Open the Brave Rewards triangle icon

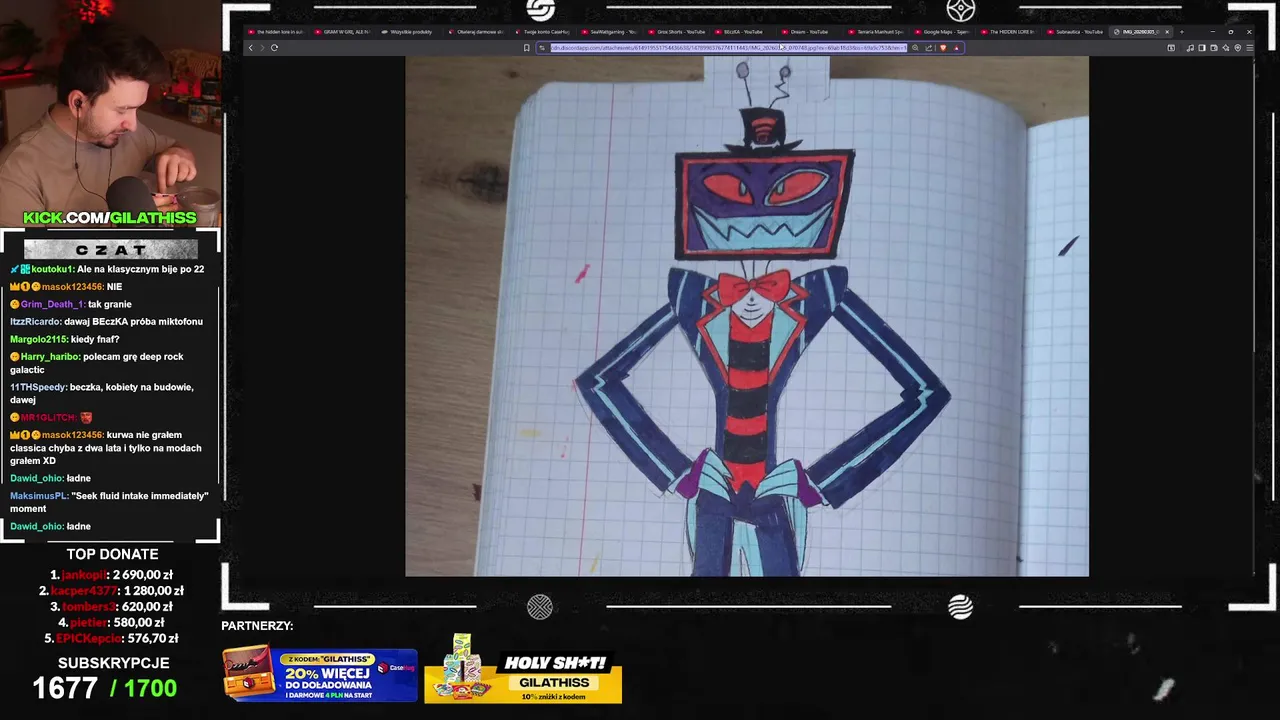click(957, 48)
